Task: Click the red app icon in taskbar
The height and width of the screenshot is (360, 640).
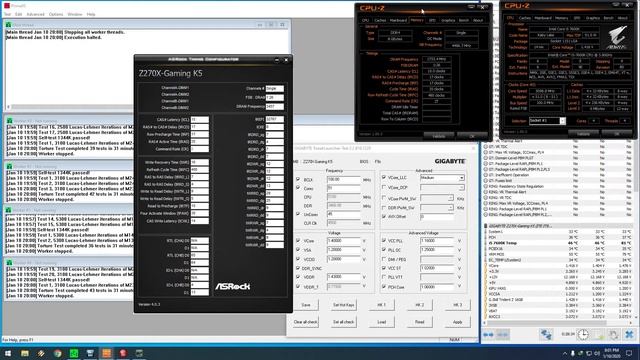Action: tap(123, 353)
